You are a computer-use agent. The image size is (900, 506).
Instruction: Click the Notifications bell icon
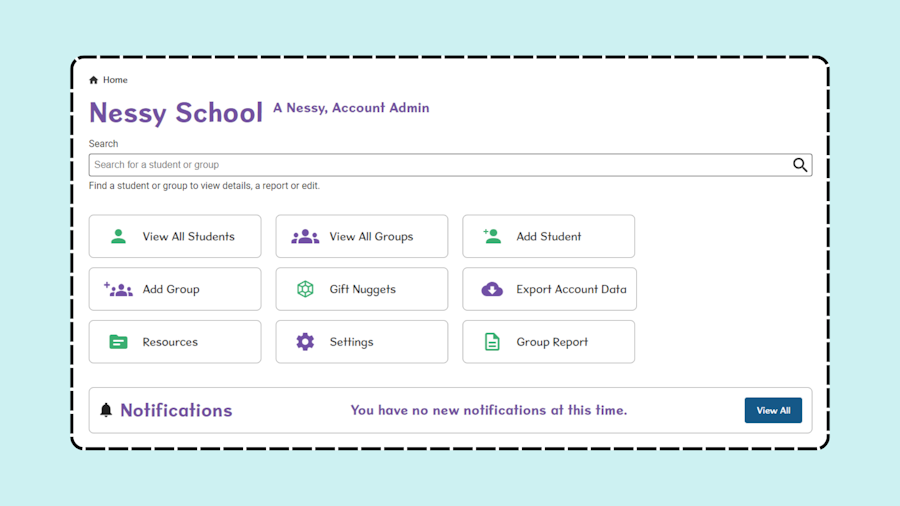[106, 410]
